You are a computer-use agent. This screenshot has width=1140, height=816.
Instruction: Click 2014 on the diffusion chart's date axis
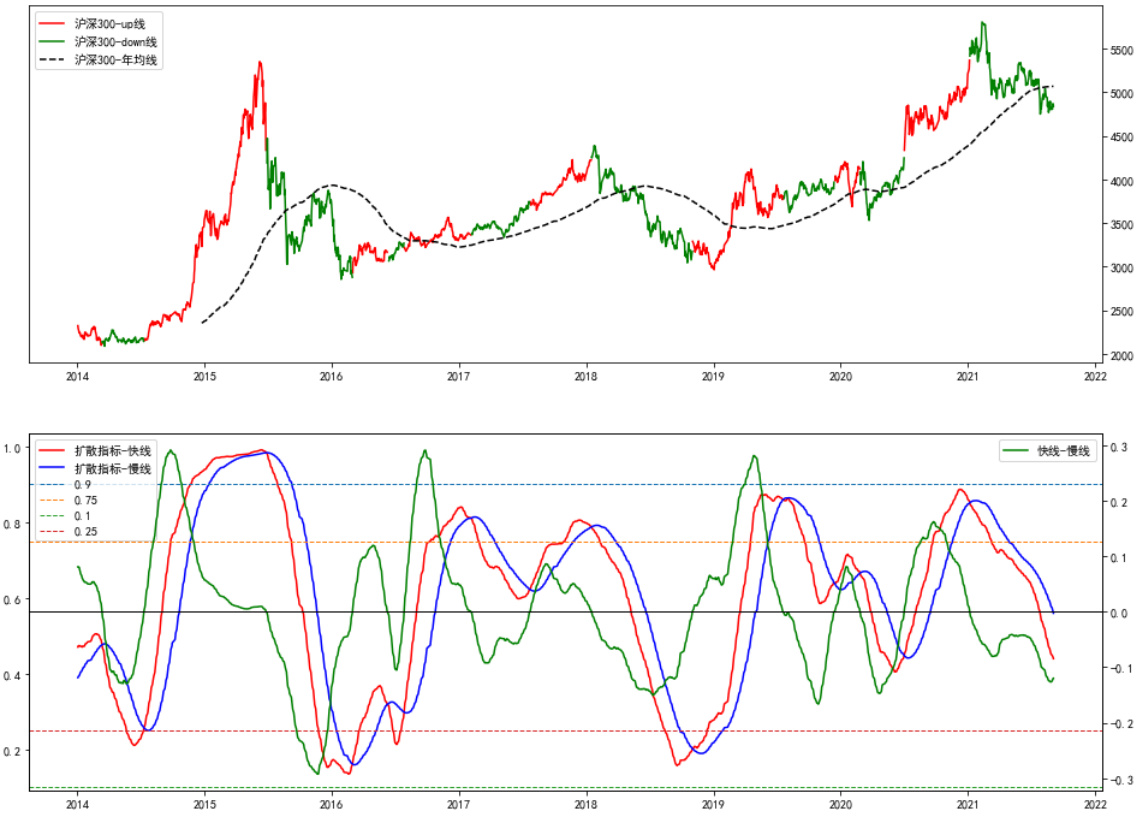click(77, 804)
